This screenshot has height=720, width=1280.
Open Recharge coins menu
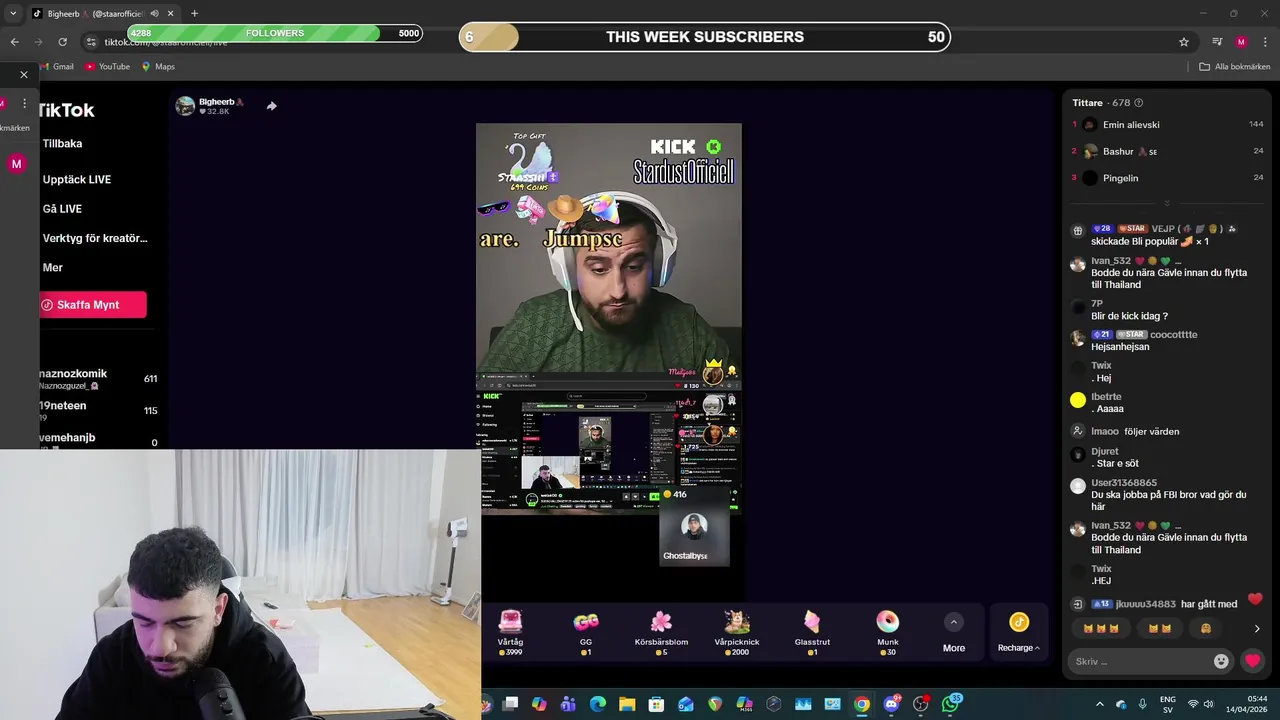(x=1019, y=633)
